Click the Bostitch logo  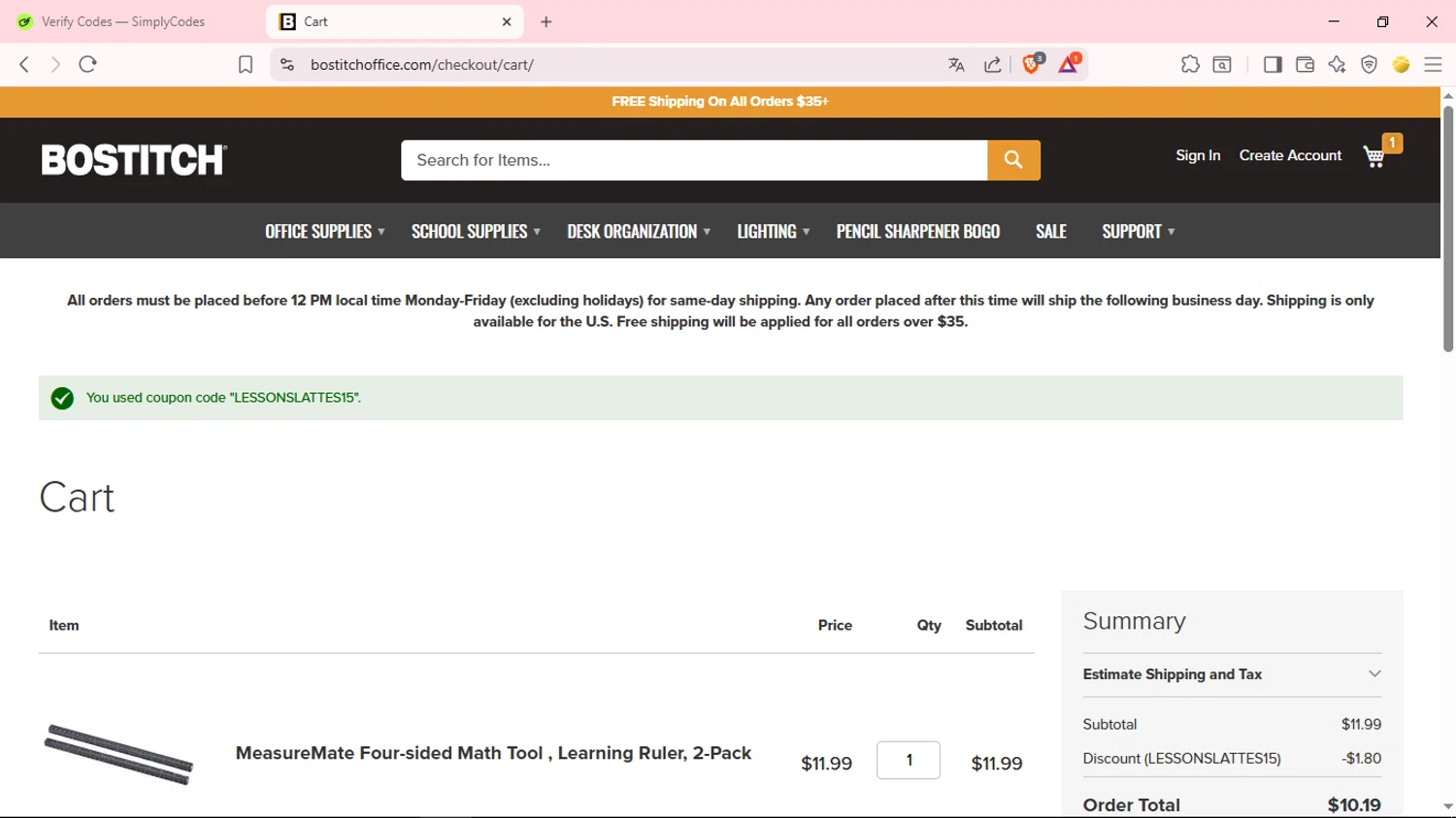[x=134, y=160]
